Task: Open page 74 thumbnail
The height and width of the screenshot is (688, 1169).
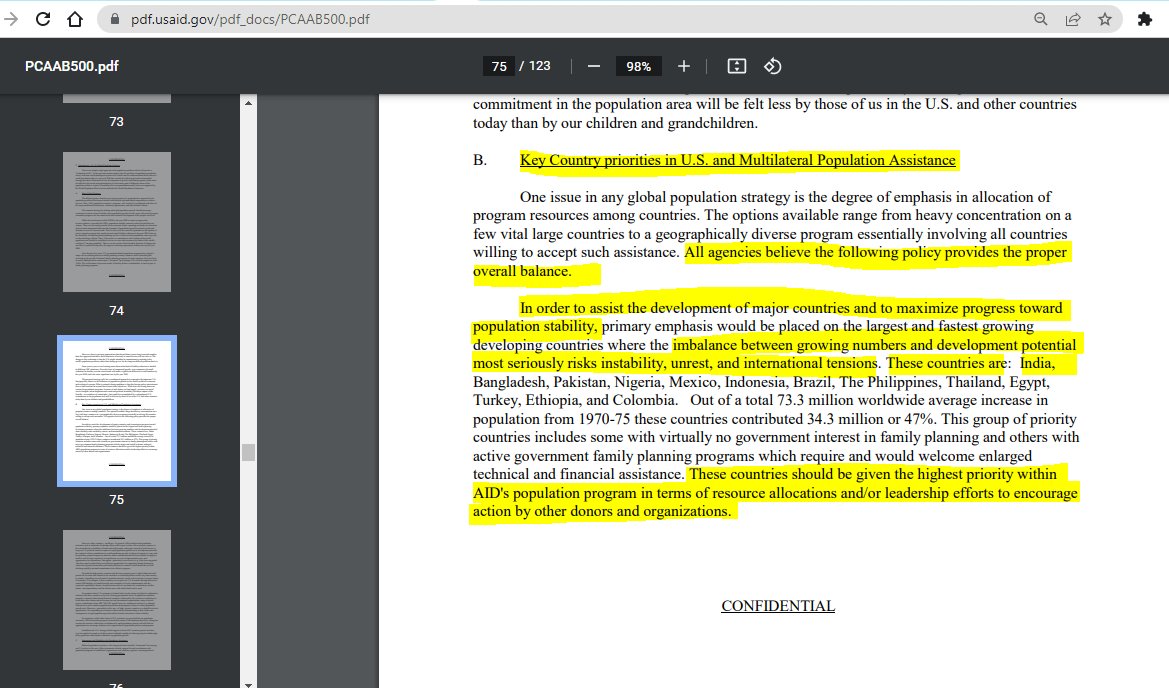Action: click(117, 222)
